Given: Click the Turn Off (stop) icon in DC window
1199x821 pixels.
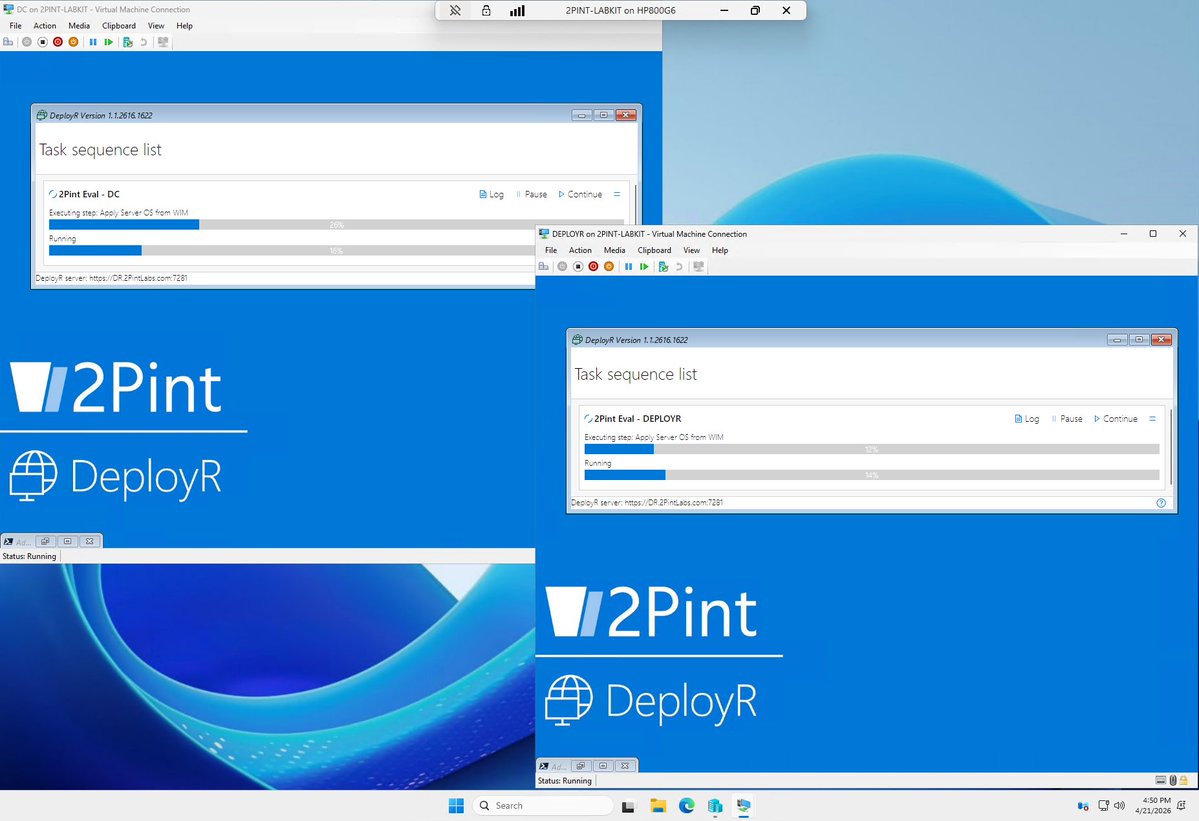Looking at the screenshot, I should click(42, 42).
